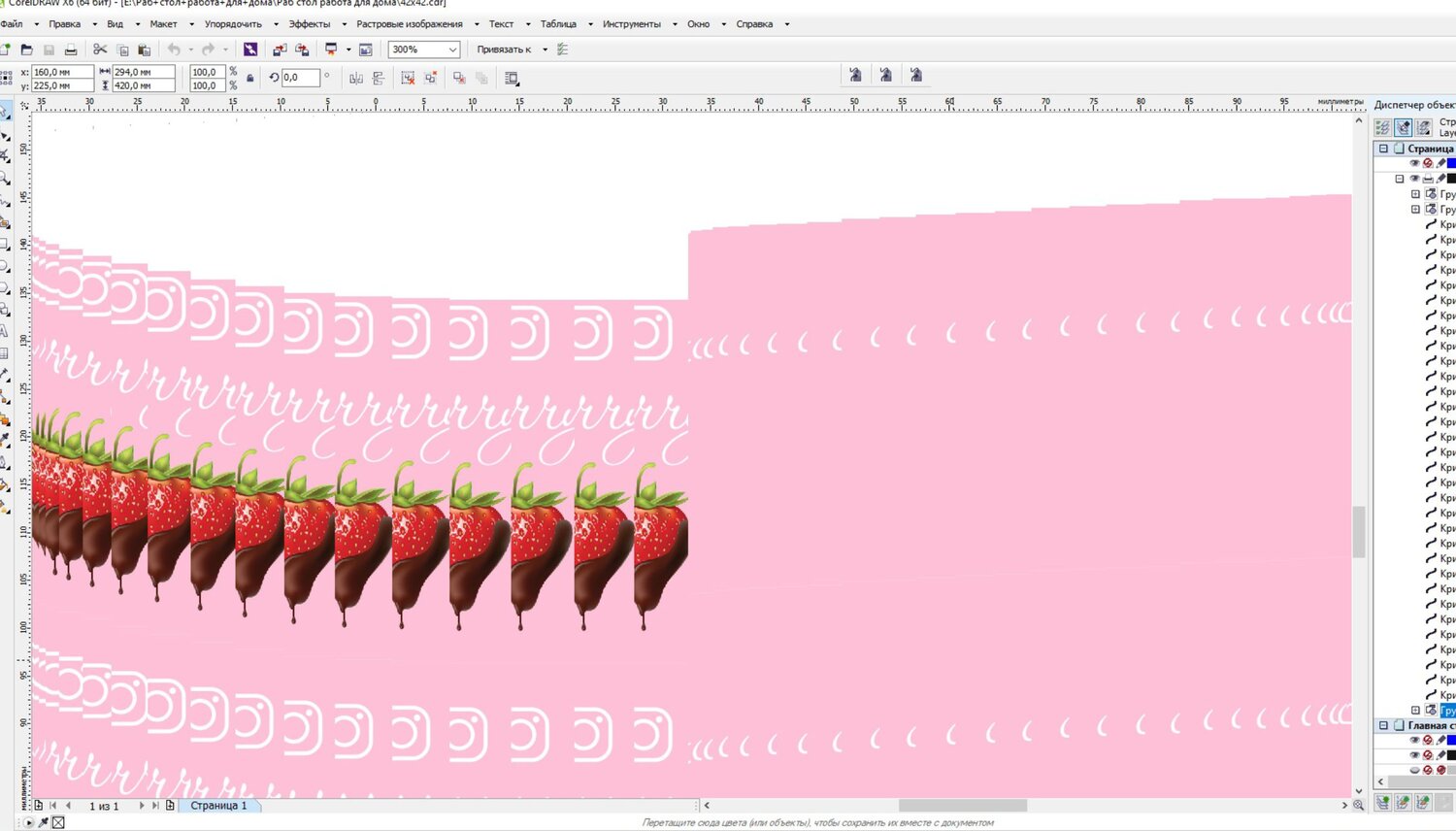The width and height of the screenshot is (1456, 831).
Task: Open the Инструменты menu
Action: tap(632, 24)
